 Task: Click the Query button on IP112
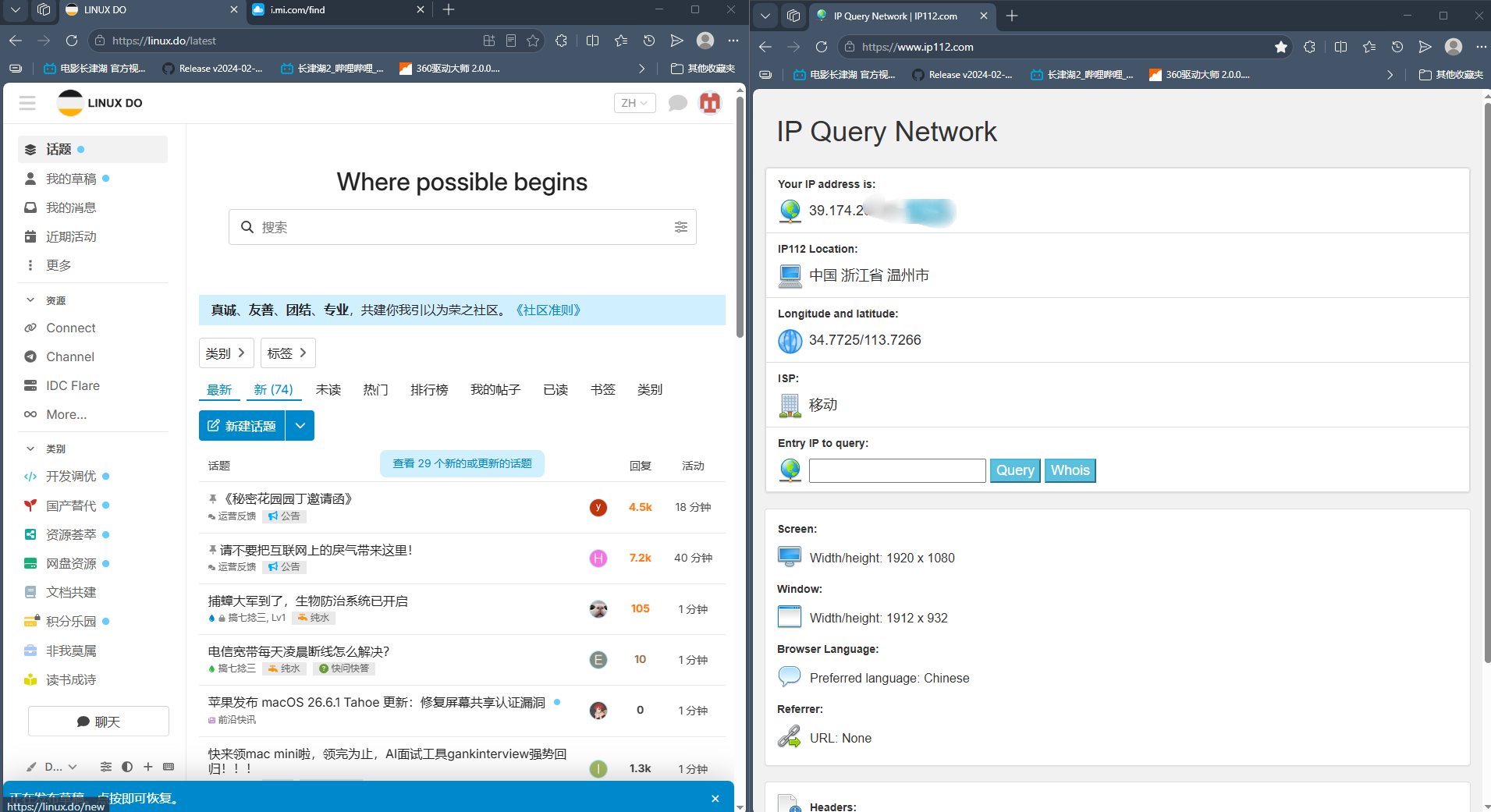pyautogui.click(x=1015, y=470)
